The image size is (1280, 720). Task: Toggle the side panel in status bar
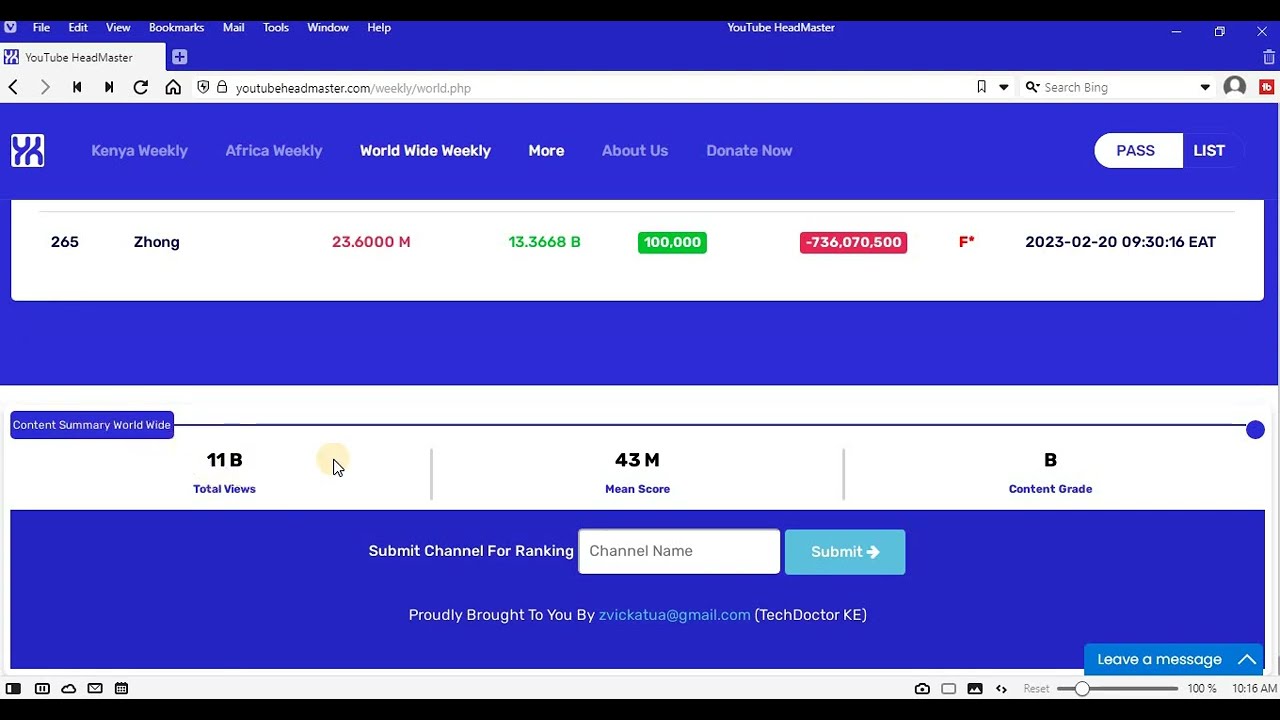(x=13, y=688)
